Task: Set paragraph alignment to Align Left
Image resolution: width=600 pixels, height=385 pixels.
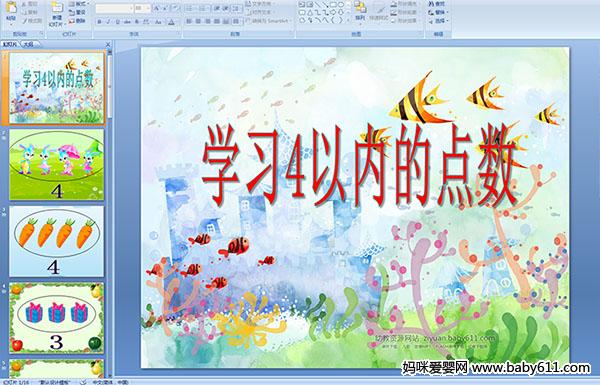Action: 189,21
